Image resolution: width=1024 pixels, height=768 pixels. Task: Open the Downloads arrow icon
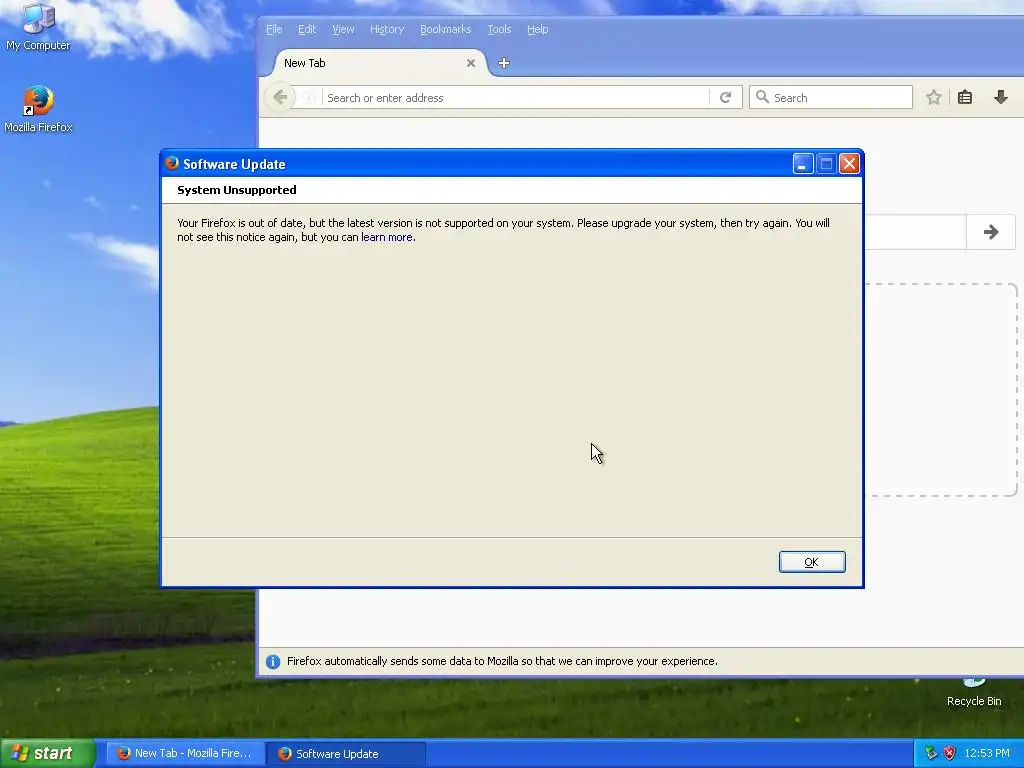1000,97
